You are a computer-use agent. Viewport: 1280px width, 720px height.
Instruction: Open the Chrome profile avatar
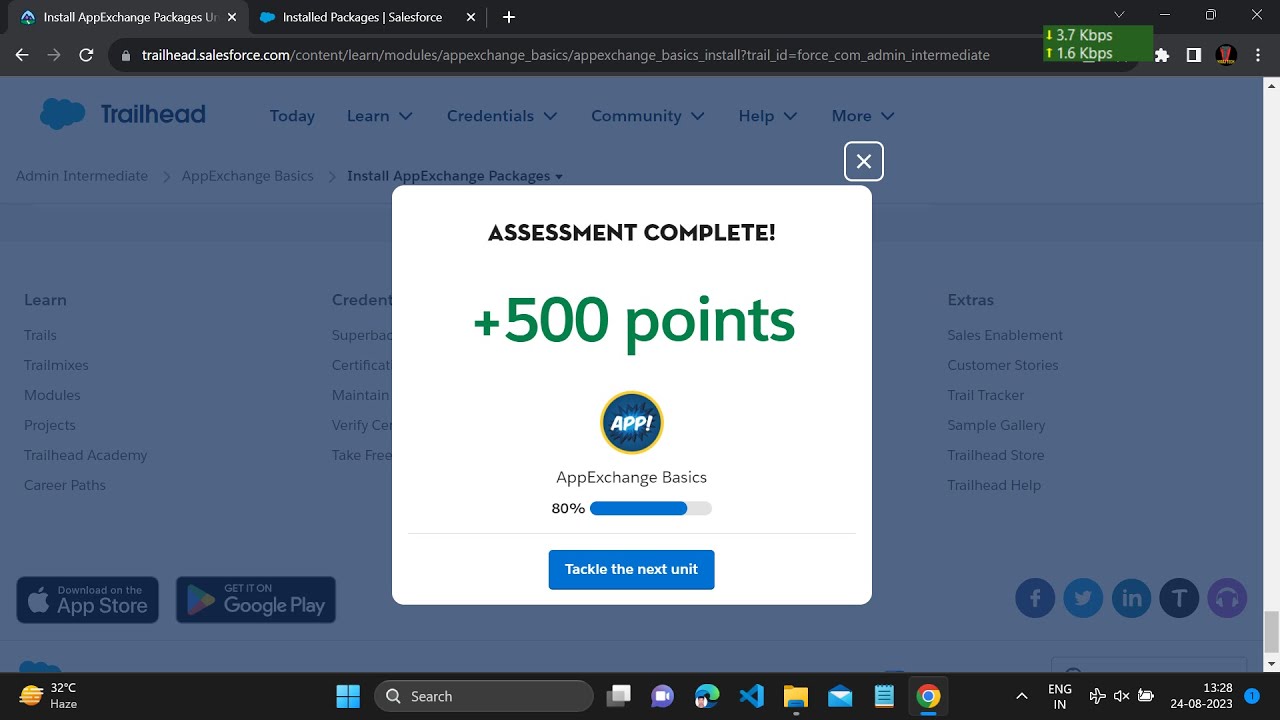[x=1226, y=55]
